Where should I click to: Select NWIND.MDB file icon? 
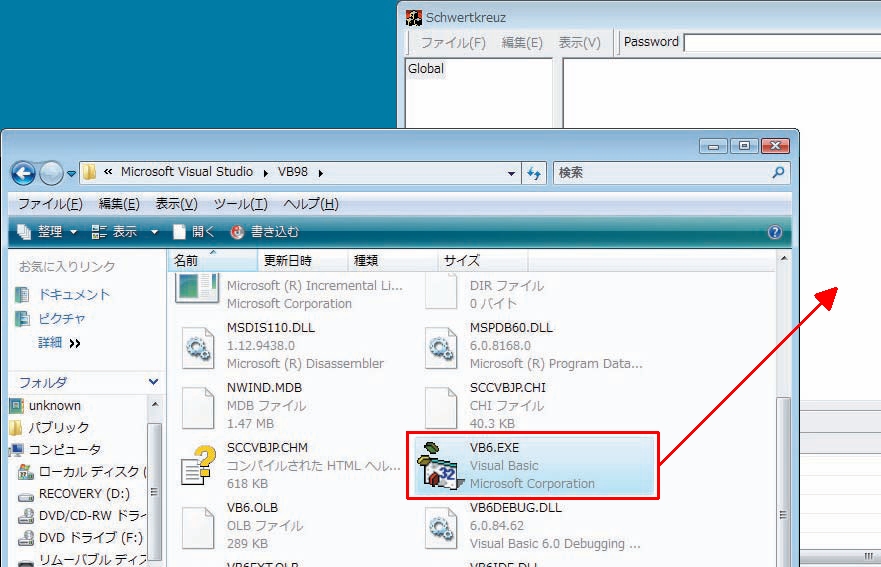[x=198, y=409]
